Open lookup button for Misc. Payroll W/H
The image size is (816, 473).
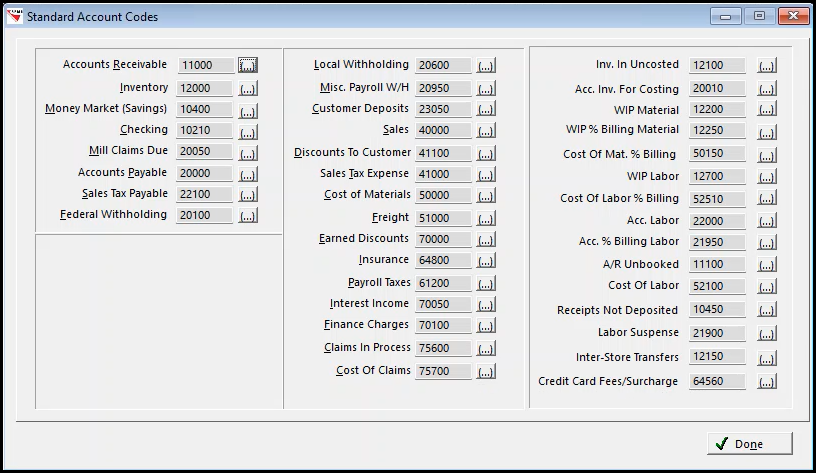tap(486, 88)
